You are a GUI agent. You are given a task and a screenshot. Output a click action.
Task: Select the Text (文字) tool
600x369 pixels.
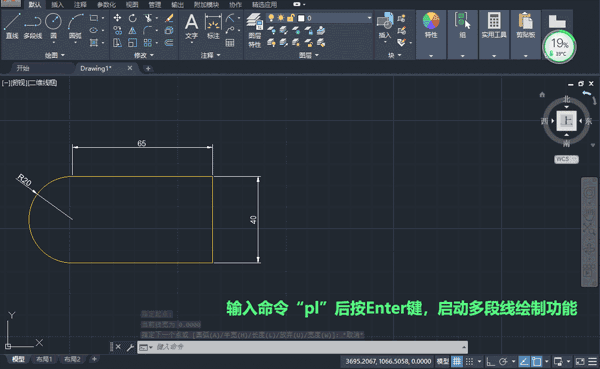point(191,26)
